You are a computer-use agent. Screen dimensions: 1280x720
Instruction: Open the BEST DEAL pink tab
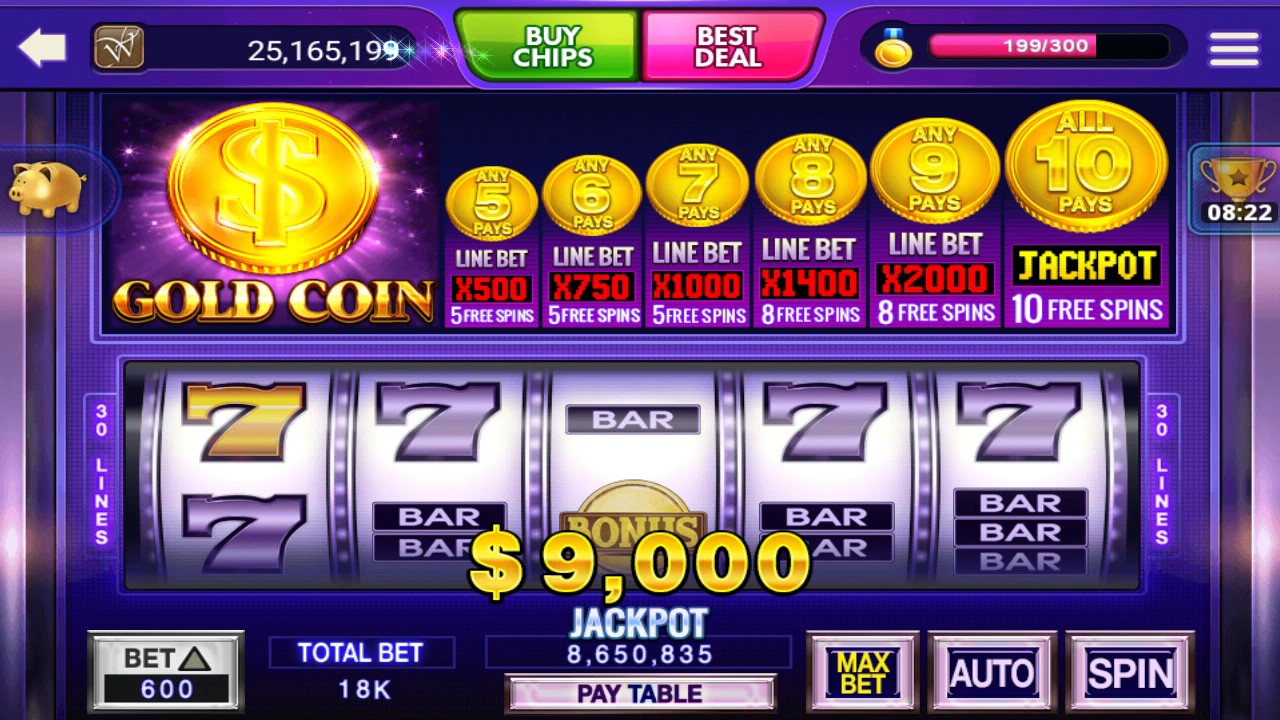coord(730,46)
